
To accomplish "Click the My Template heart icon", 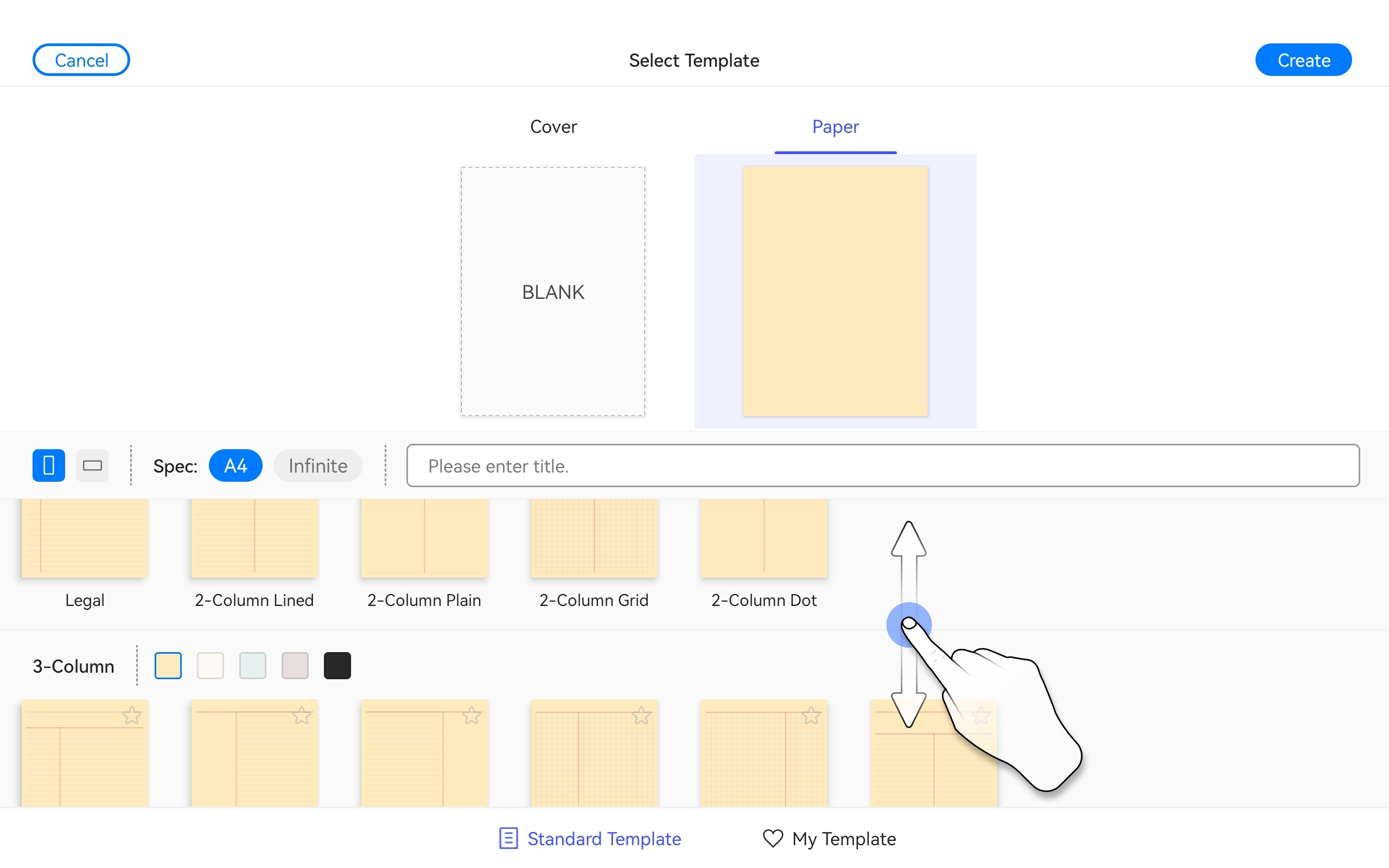I will click(773, 838).
